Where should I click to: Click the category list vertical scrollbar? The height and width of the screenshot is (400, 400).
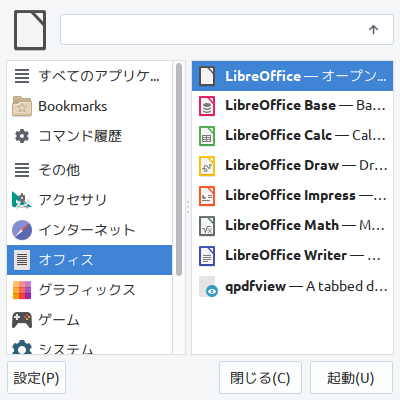pos(179,169)
